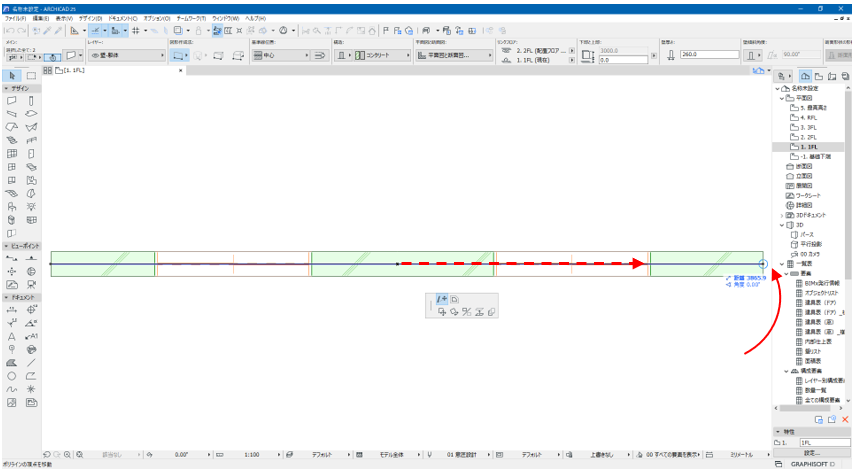
Task: Open the デザイン(D) menu
Action: [x=91, y=19]
